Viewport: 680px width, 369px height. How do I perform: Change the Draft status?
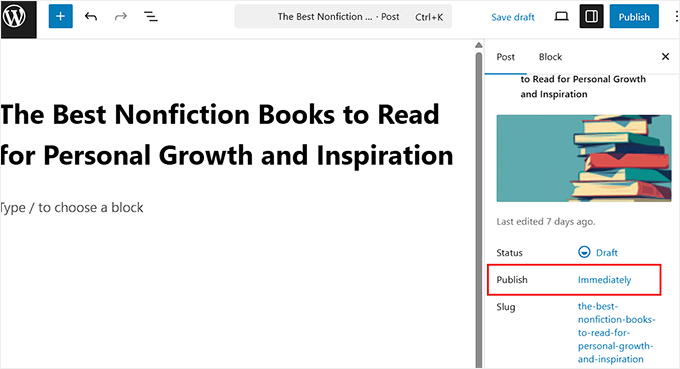point(606,252)
